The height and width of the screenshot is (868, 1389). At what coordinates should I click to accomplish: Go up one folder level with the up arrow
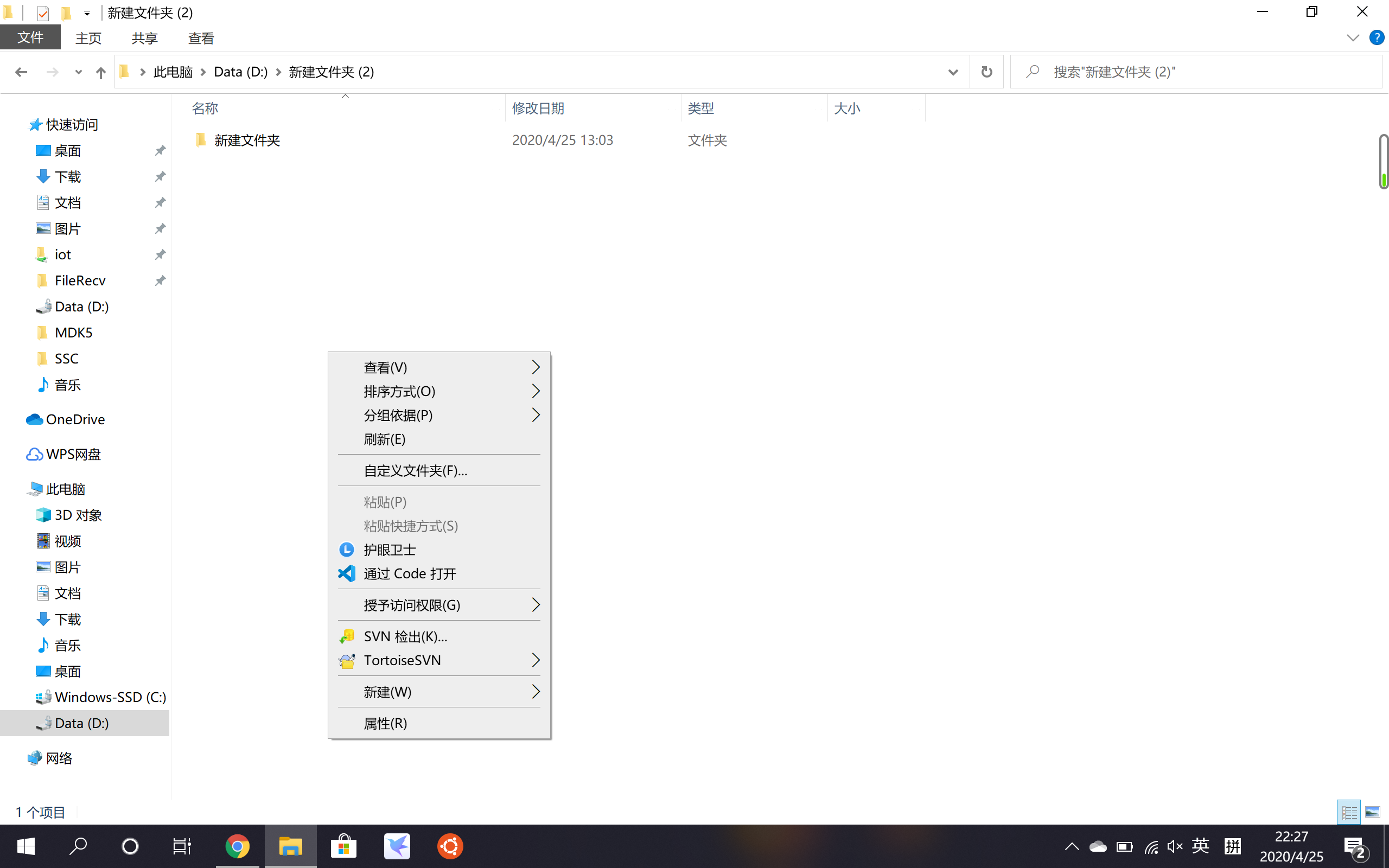coord(100,72)
